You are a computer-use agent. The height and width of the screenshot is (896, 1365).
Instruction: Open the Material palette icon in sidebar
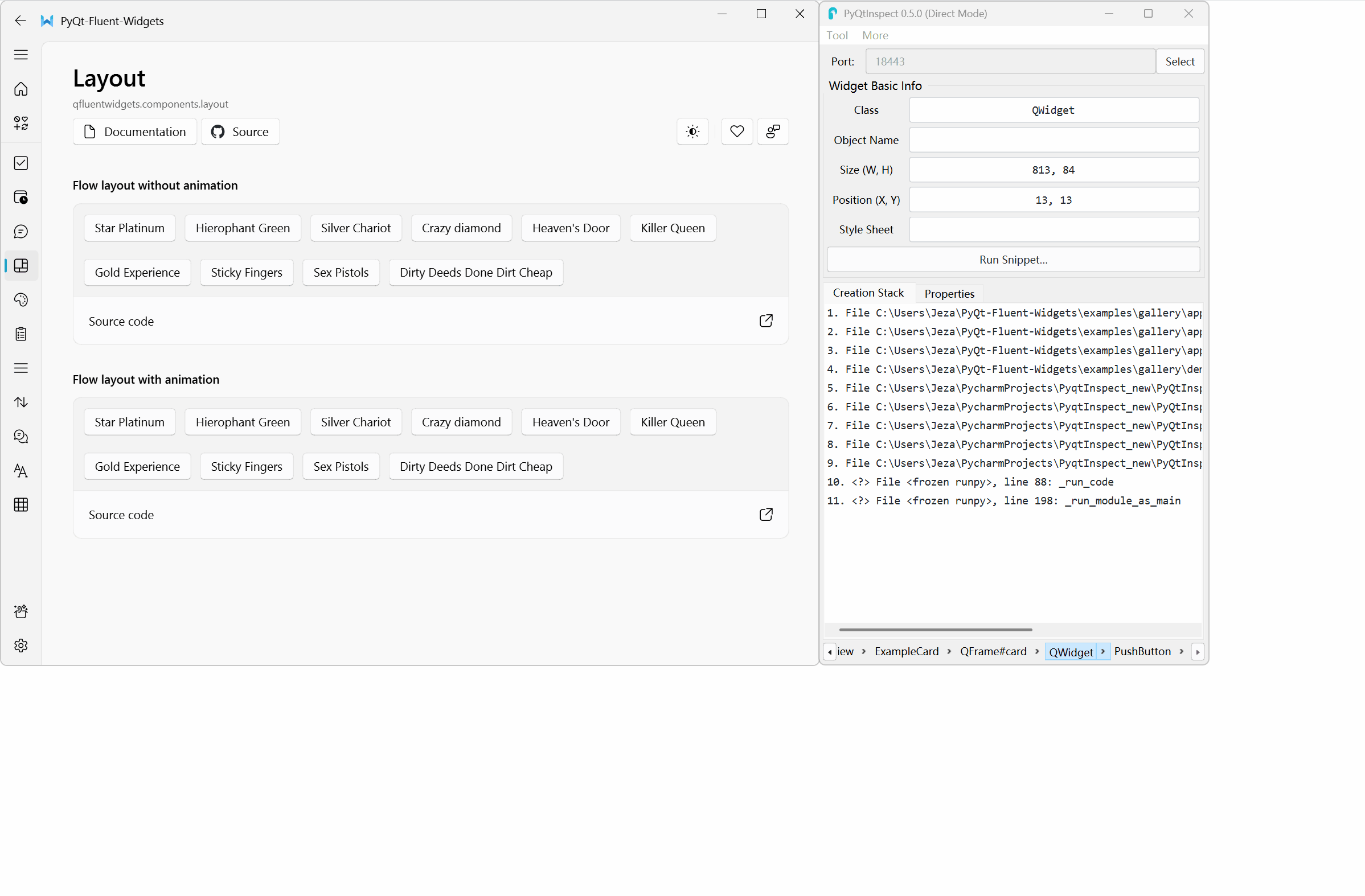[x=21, y=300]
